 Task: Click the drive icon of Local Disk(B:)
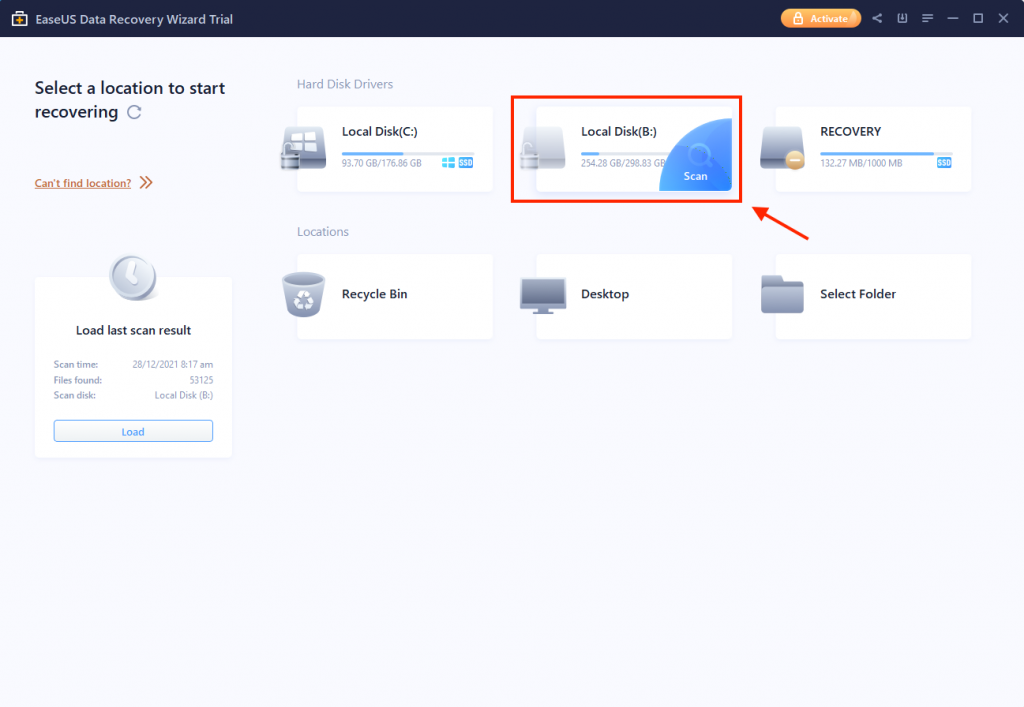543,148
